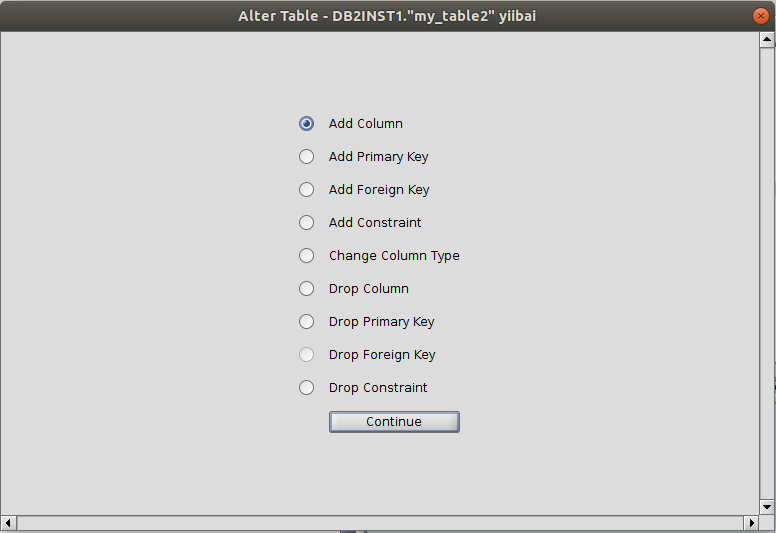Click the vertical scrollbar down arrow
The image size is (776, 533).
click(x=767, y=507)
